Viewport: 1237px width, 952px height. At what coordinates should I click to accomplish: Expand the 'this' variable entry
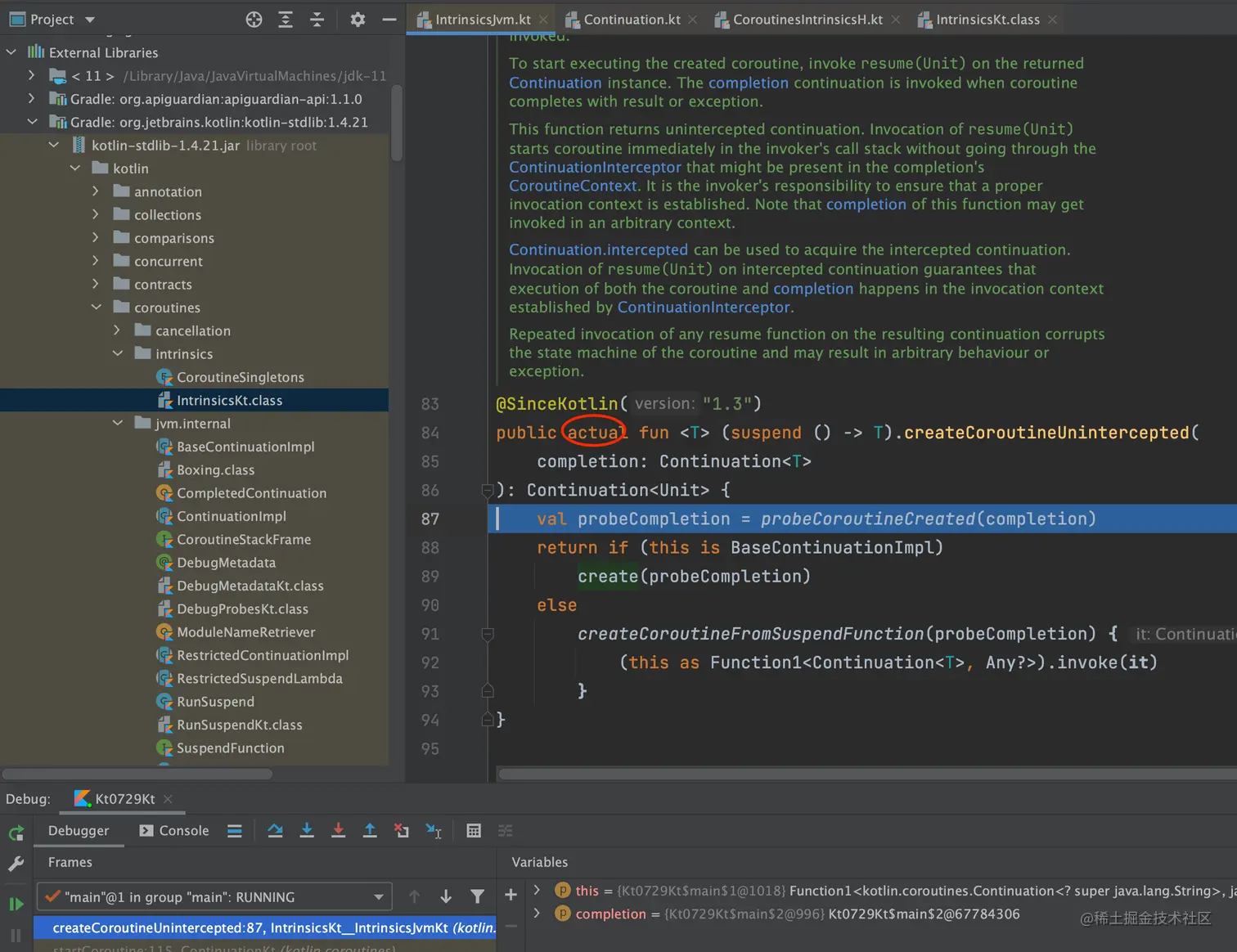[537, 890]
